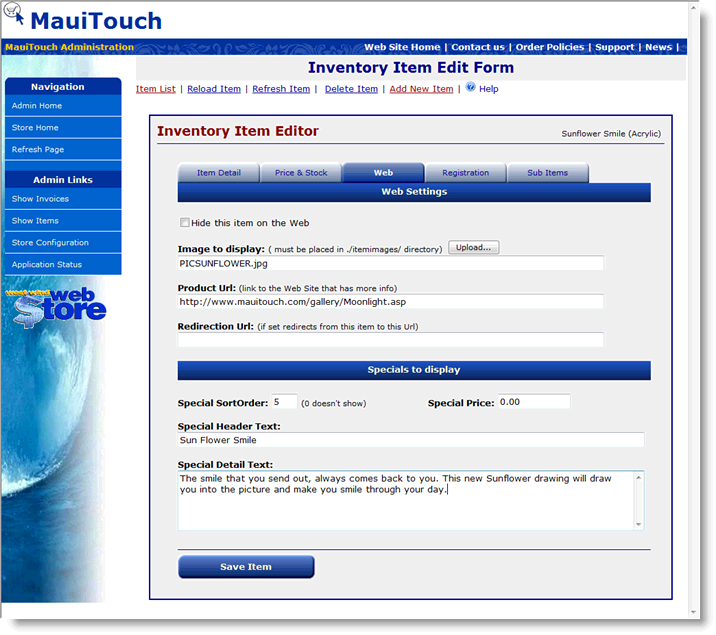Focus the Special SortOrder field
The height and width of the screenshot is (635, 716).
coord(284,402)
